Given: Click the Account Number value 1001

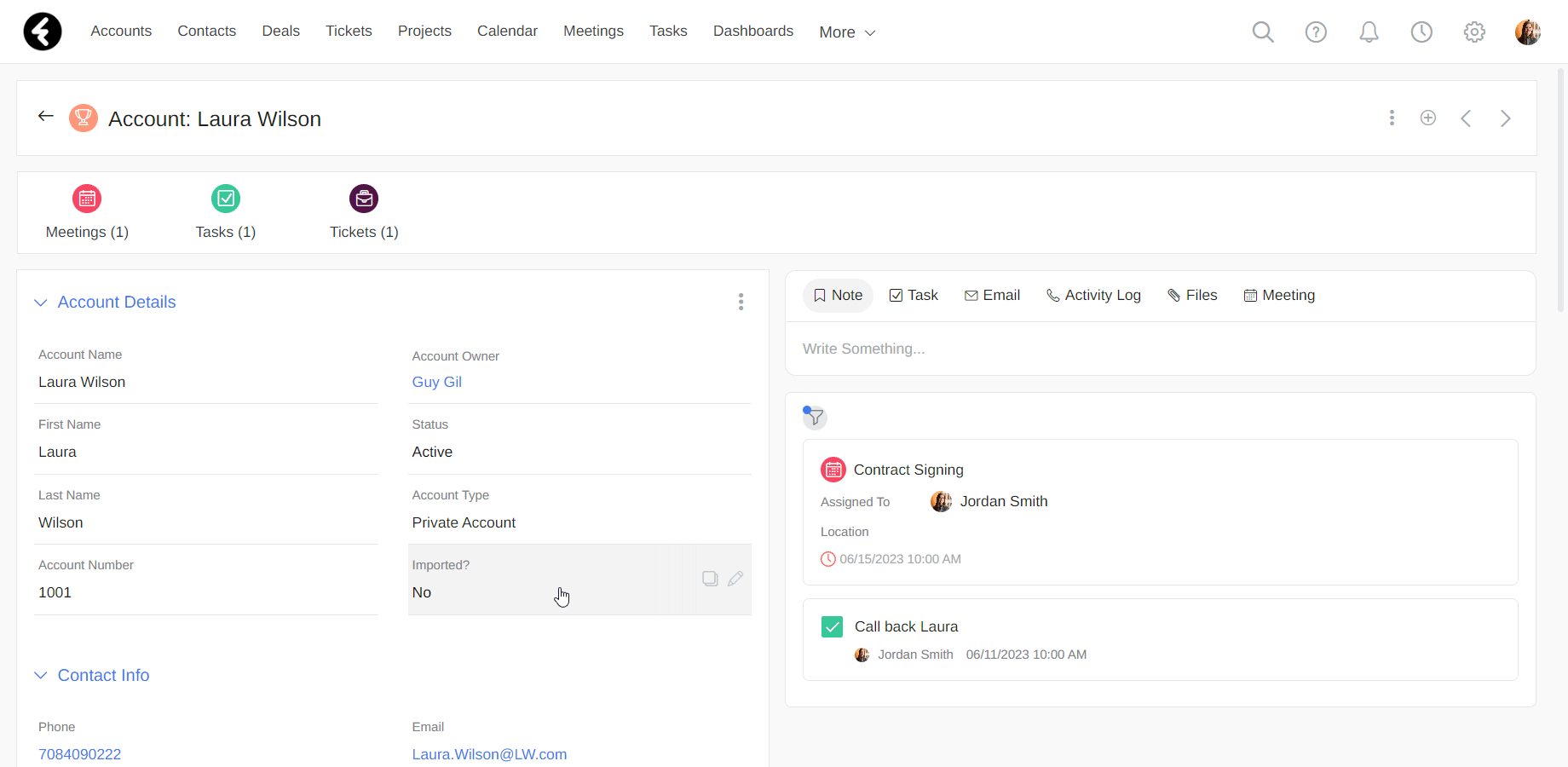Looking at the screenshot, I should (55, 592).
